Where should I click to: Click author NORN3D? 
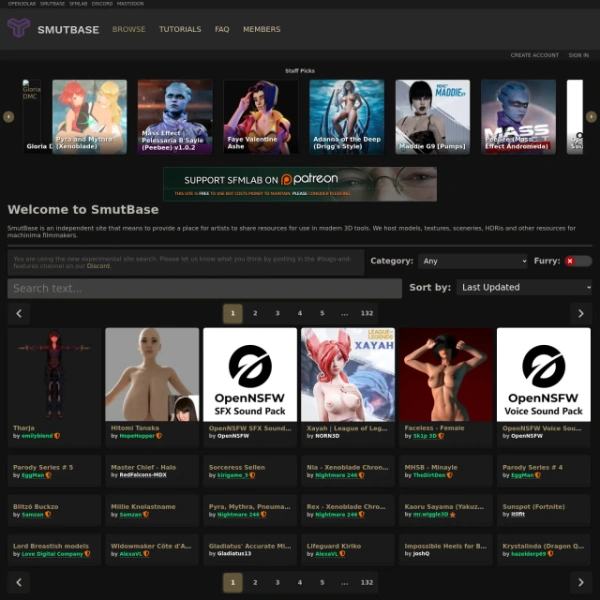tap(327, 436)
